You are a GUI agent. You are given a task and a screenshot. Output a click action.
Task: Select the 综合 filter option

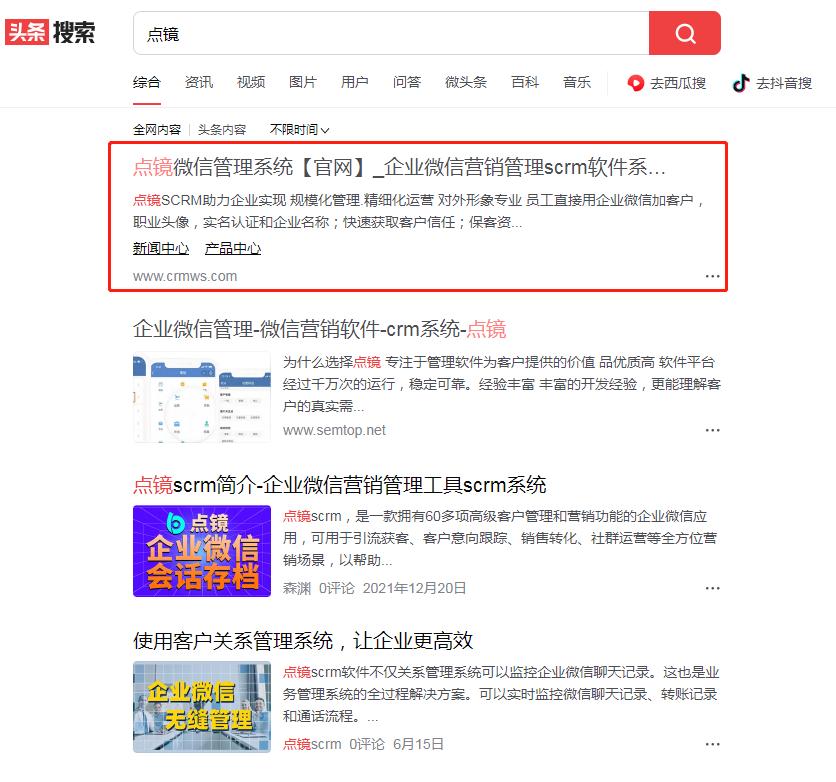click(146, 82)
